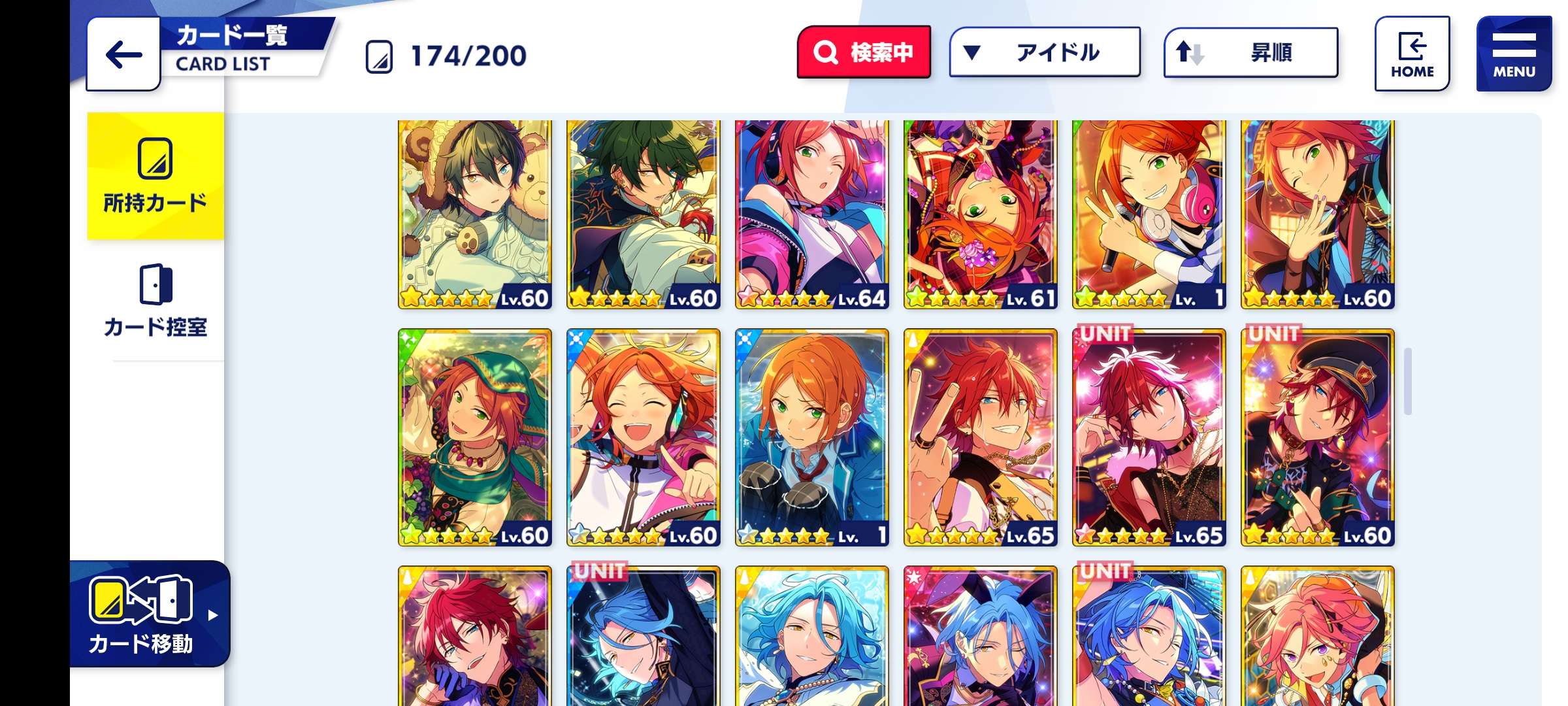This screenshot has width=1568, height=706.
Task: Select the blue school uniform card Lv.1
Action: 812,437
